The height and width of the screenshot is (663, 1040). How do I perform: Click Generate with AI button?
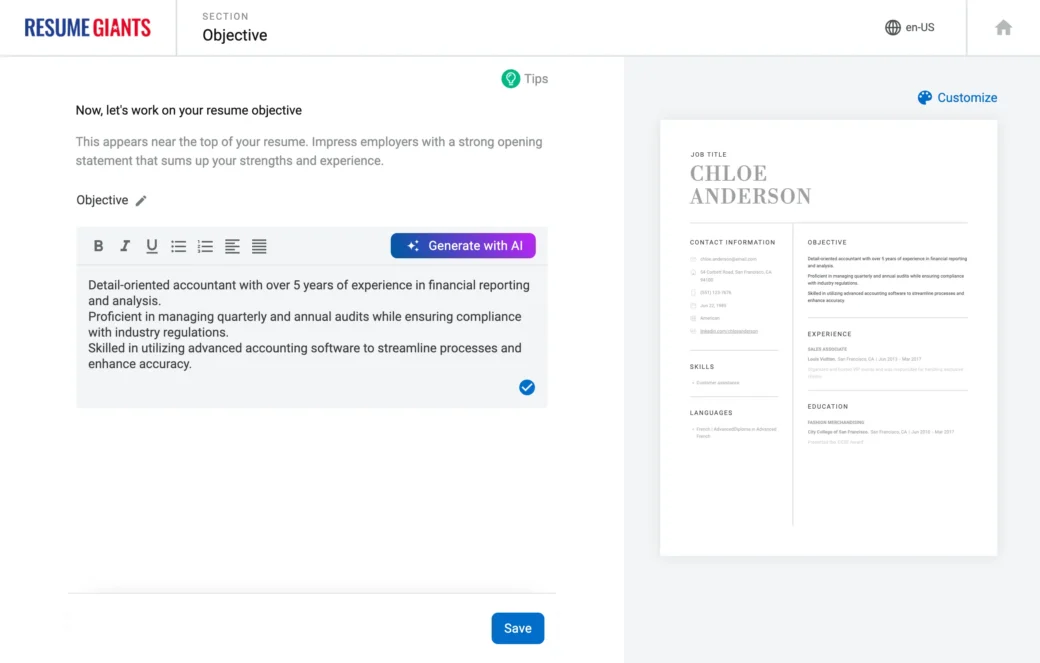tap(463, 246)
